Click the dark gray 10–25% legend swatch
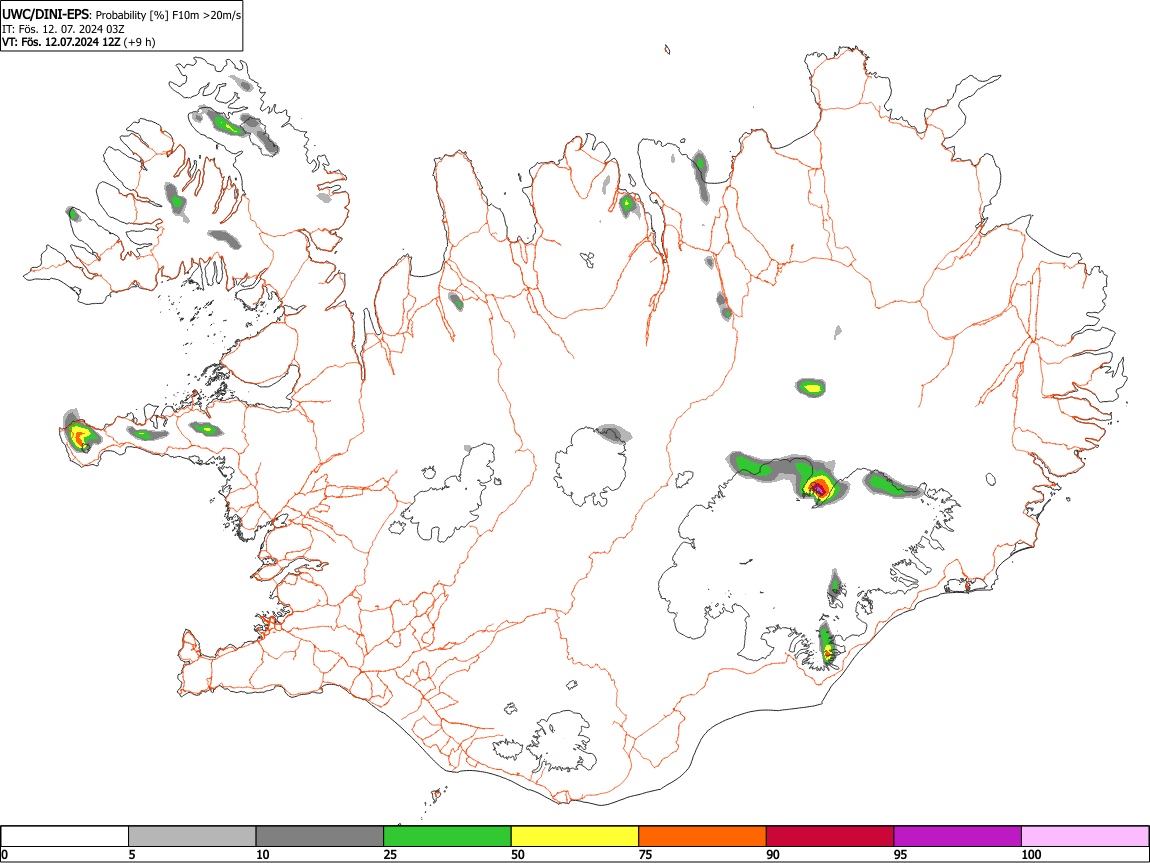Screen dimensions: 1150x863 click(x=320, y=836)
